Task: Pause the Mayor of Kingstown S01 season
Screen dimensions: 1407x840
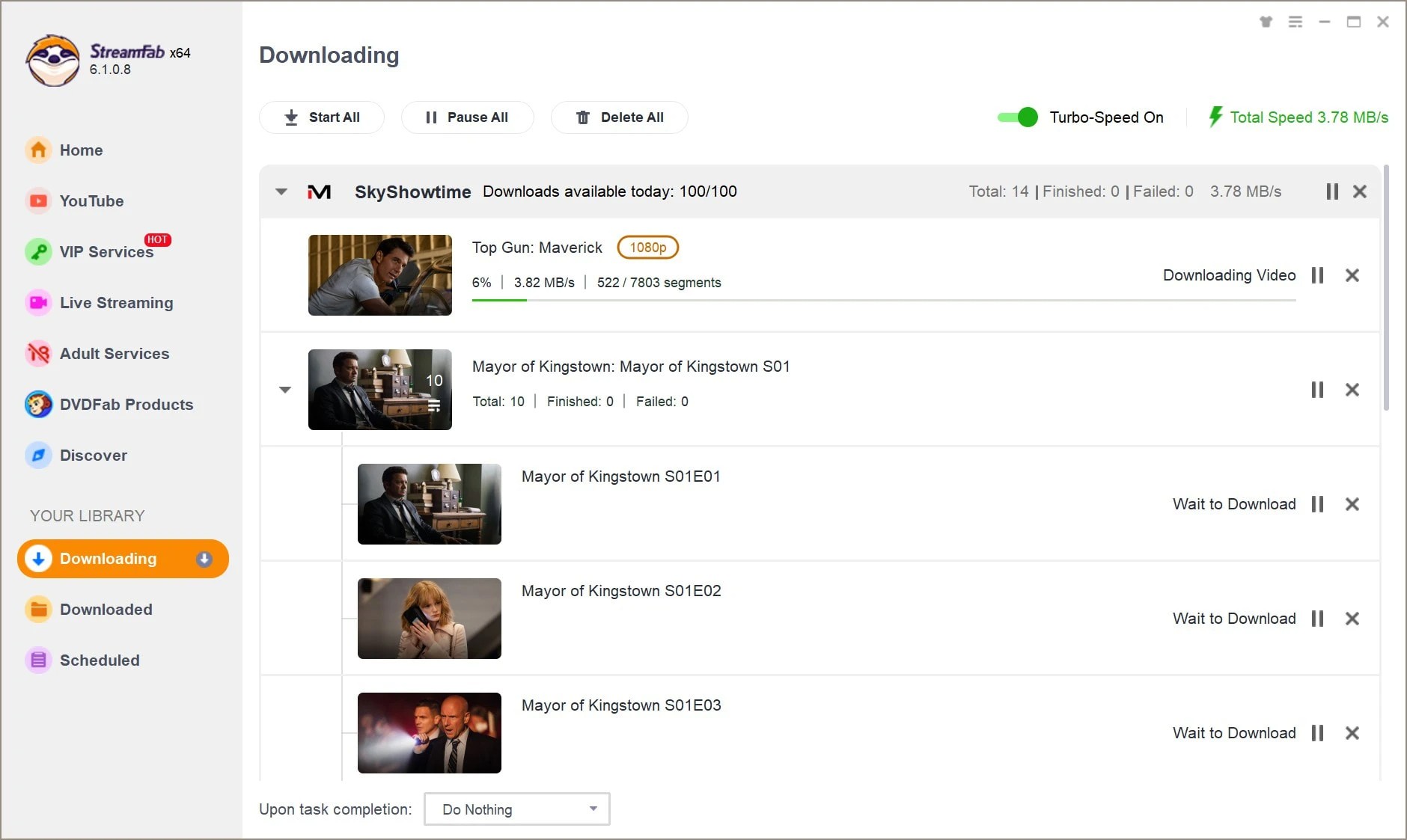Action: (1317, 390)
